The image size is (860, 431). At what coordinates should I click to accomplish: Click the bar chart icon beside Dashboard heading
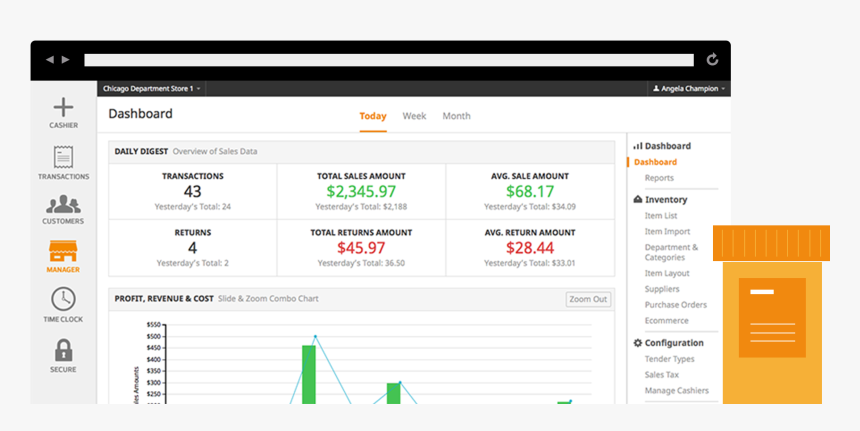[x=637, y=146]
